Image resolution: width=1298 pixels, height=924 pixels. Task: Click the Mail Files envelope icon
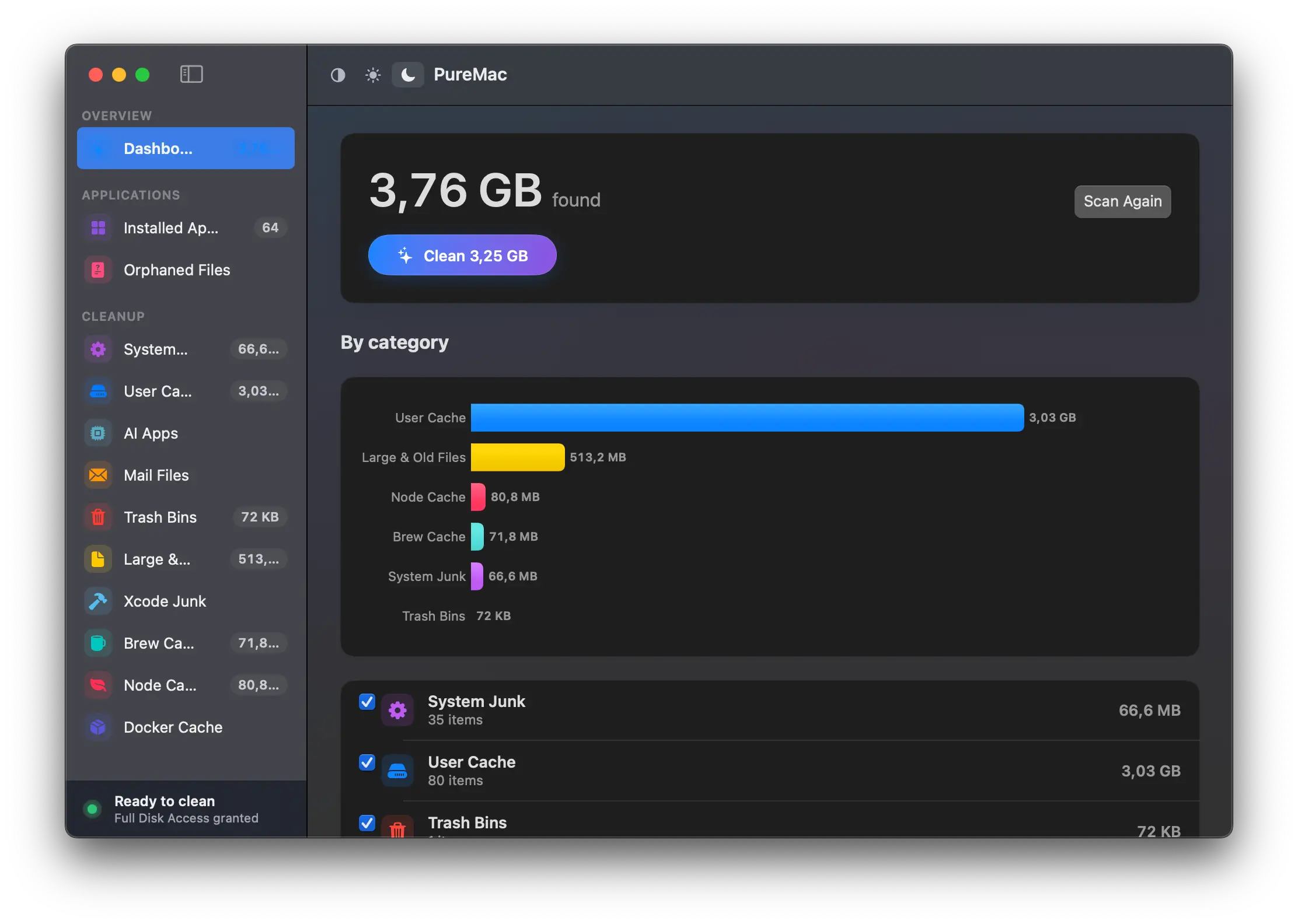click(x=98, y=475)
